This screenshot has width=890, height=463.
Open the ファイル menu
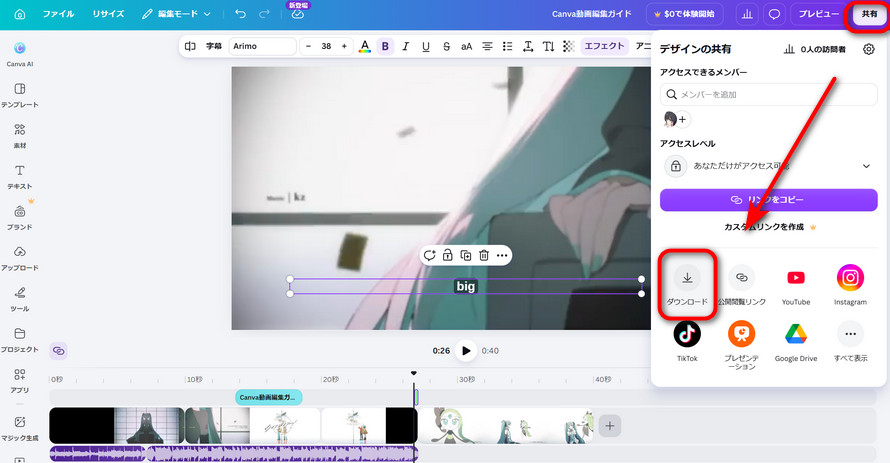[x=58, y=14]
